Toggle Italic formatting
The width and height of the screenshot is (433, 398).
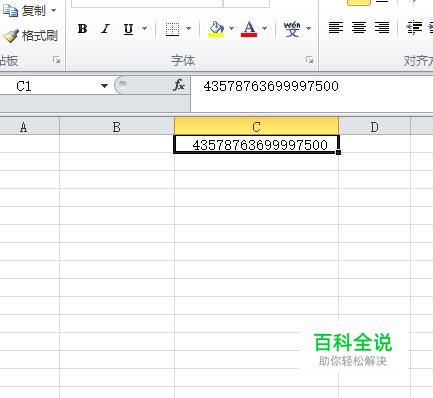pyautogui.click(x=105, y=29)
